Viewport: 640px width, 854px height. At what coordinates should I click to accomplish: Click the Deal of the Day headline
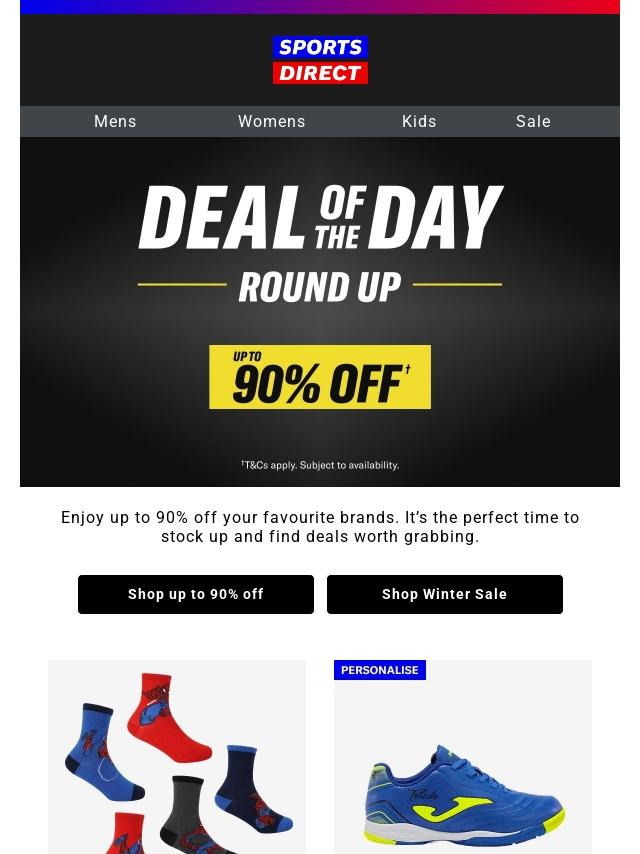click(x=320, y=216)
